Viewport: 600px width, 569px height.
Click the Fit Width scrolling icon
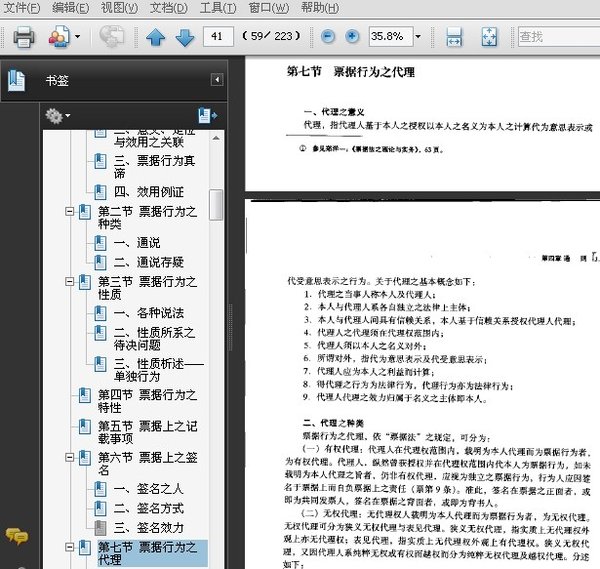pos(454,37)
